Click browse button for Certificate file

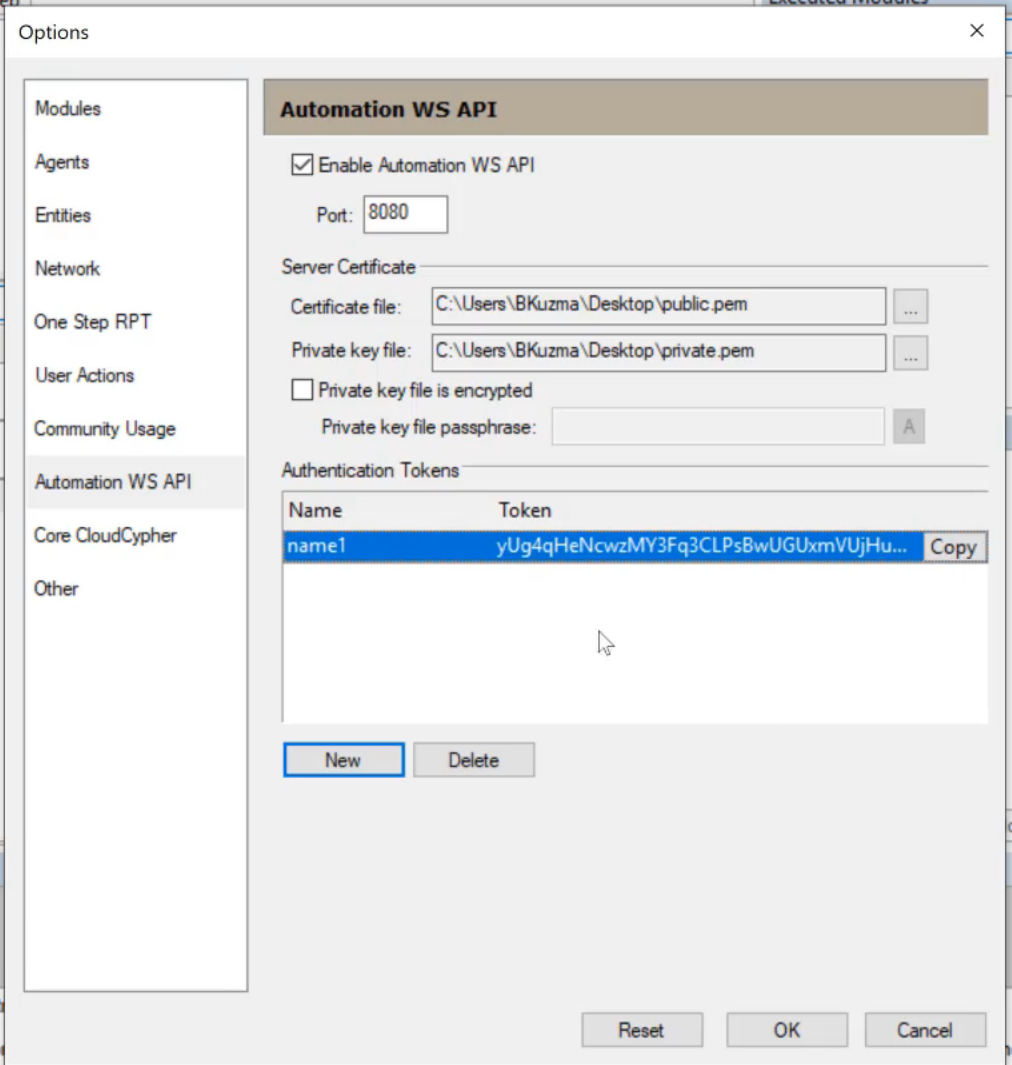pos(910,307)
